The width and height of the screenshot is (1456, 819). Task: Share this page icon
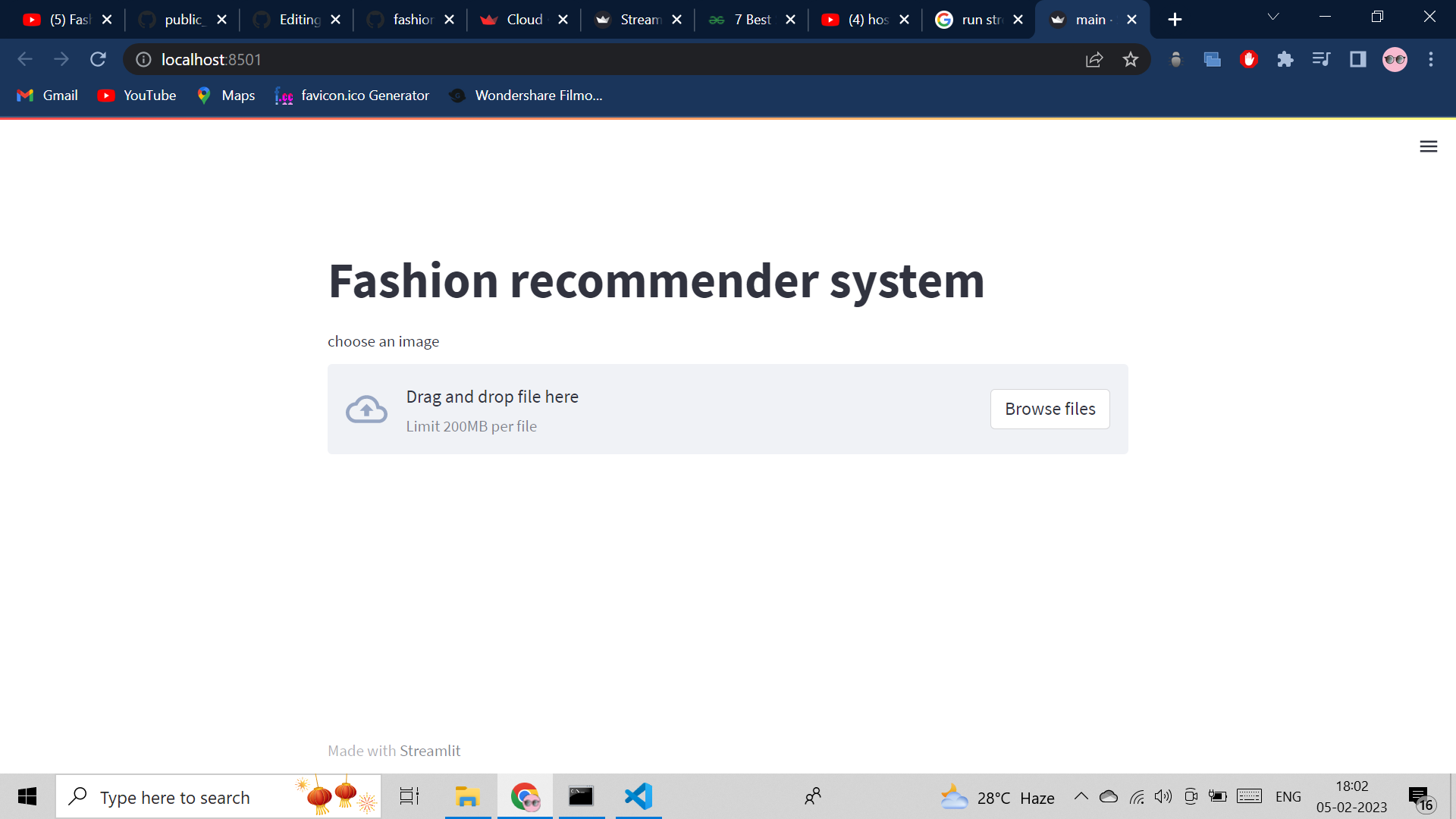click(1094, 59)
